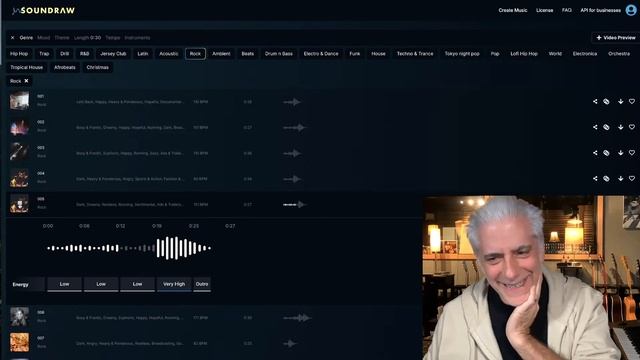
Task: Click the Soundraw logo
Action: point(43,11)
